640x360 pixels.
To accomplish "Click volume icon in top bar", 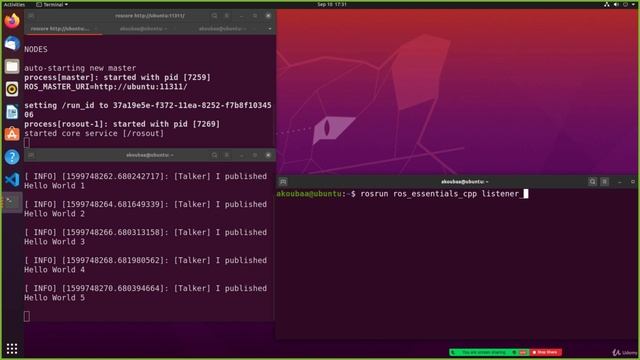I will pos(616,4).
